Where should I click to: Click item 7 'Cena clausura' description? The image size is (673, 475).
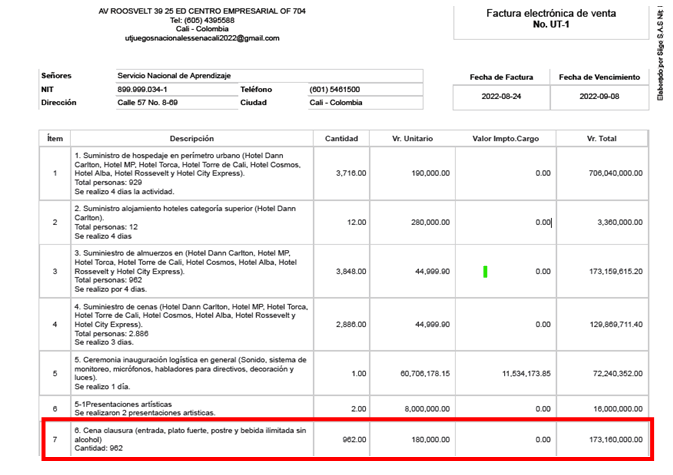click(190, 439)
